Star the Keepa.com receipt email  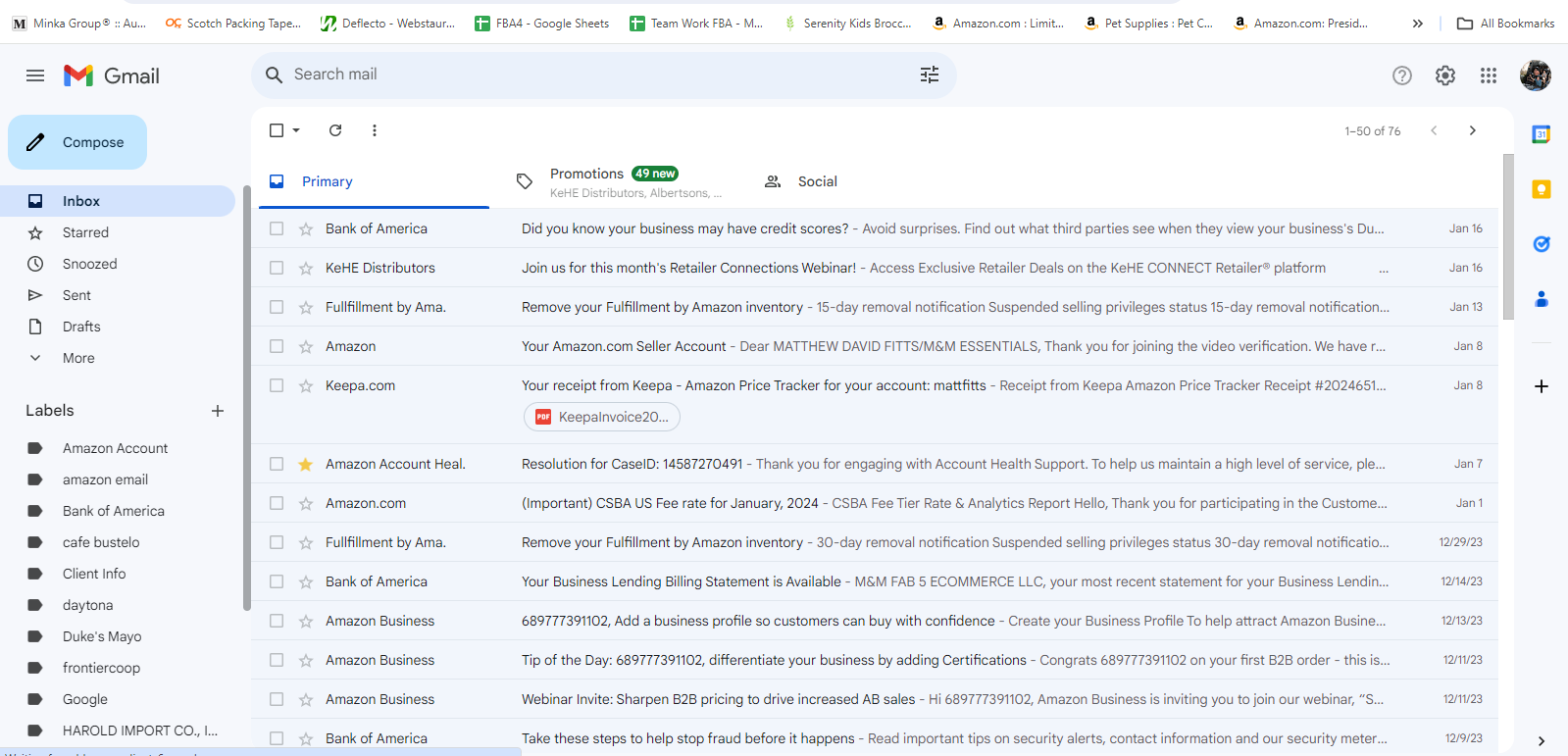(306, 385)
